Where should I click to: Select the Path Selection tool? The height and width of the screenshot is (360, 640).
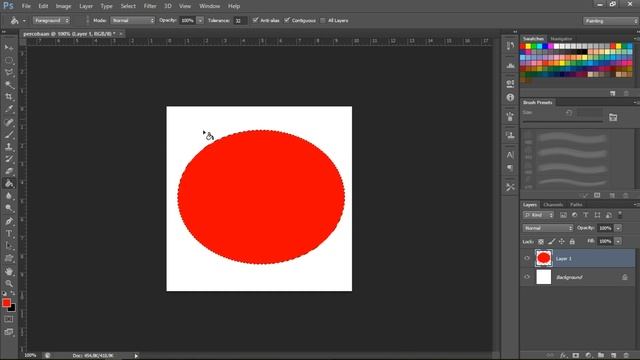click(x=9, y=246)
